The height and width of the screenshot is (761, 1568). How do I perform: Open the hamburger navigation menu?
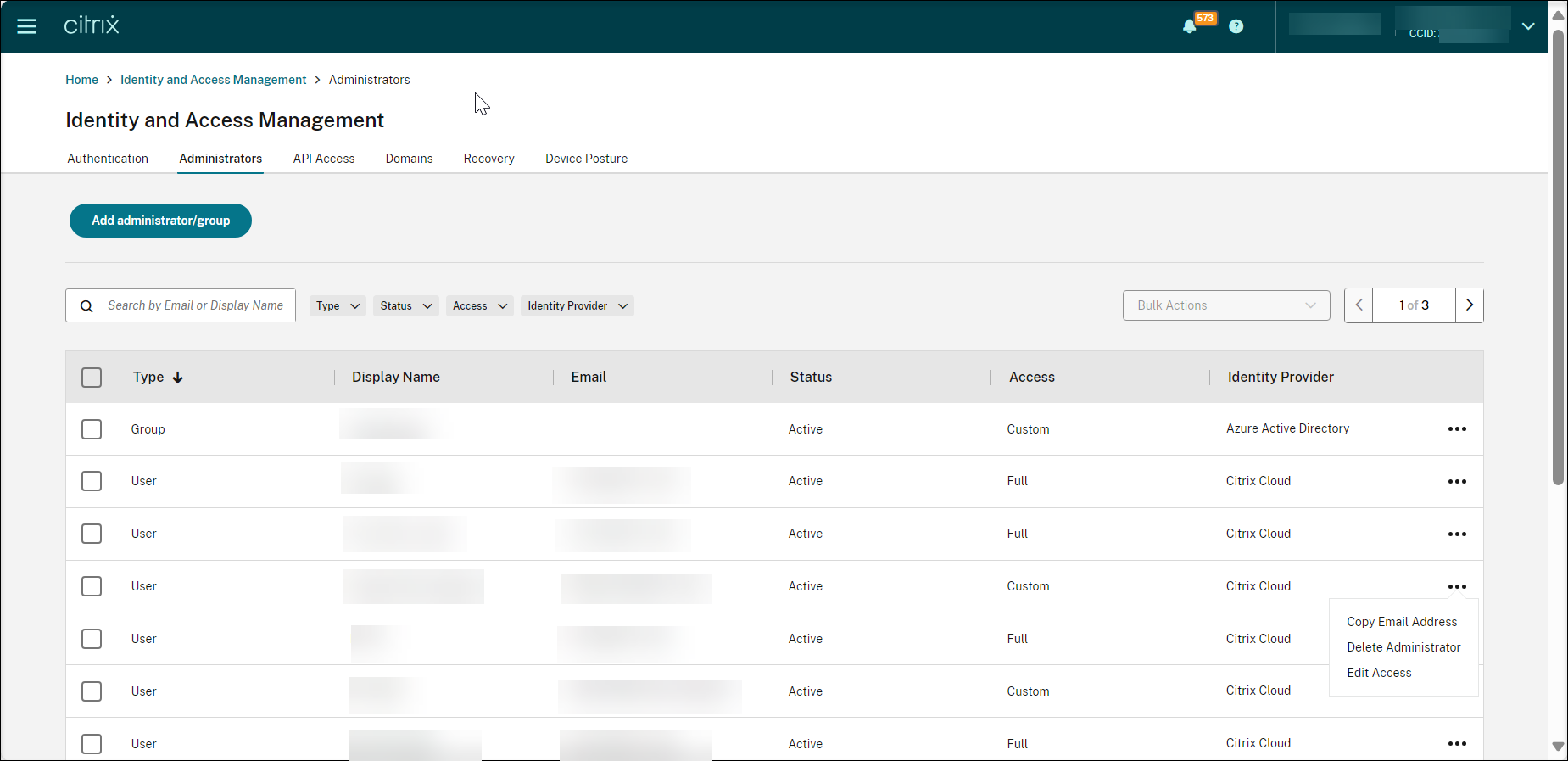coord(26,26)
